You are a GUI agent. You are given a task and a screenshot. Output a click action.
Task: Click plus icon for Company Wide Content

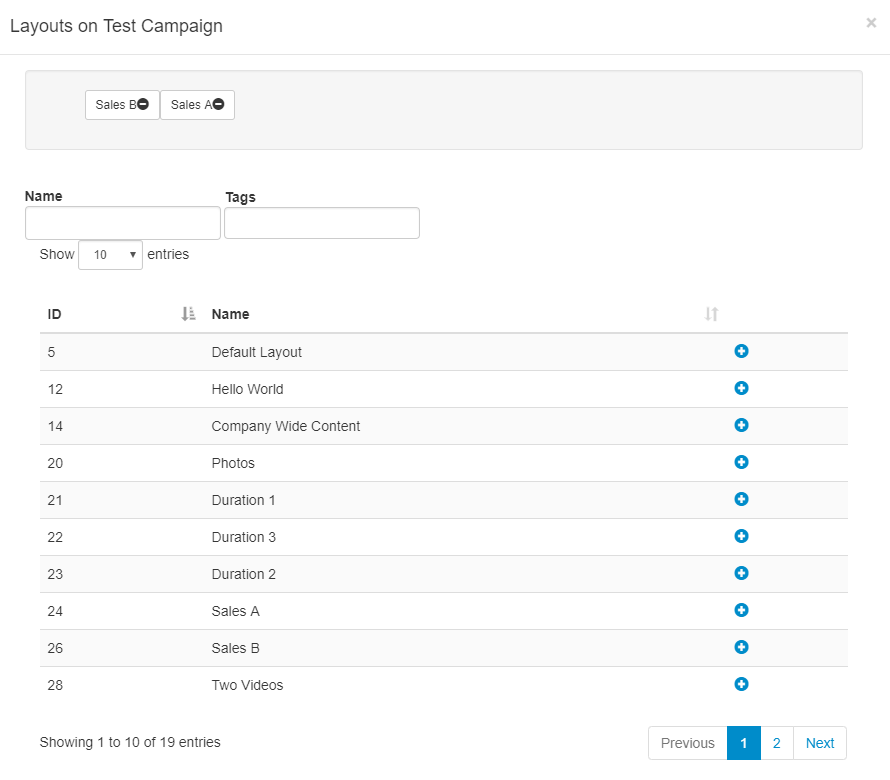741,425
